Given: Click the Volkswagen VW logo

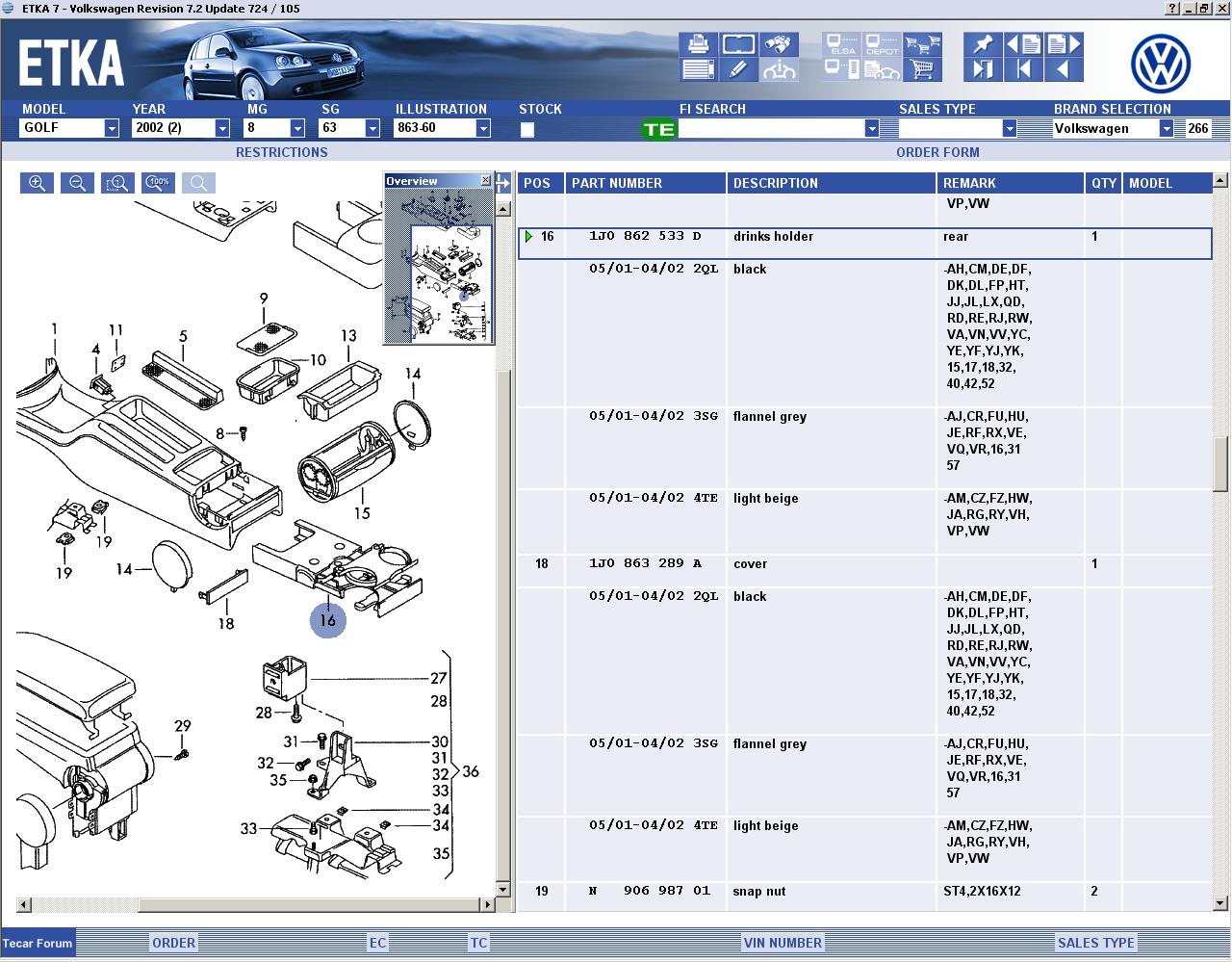Looking at the screenshot, I should click(1161, 64).
